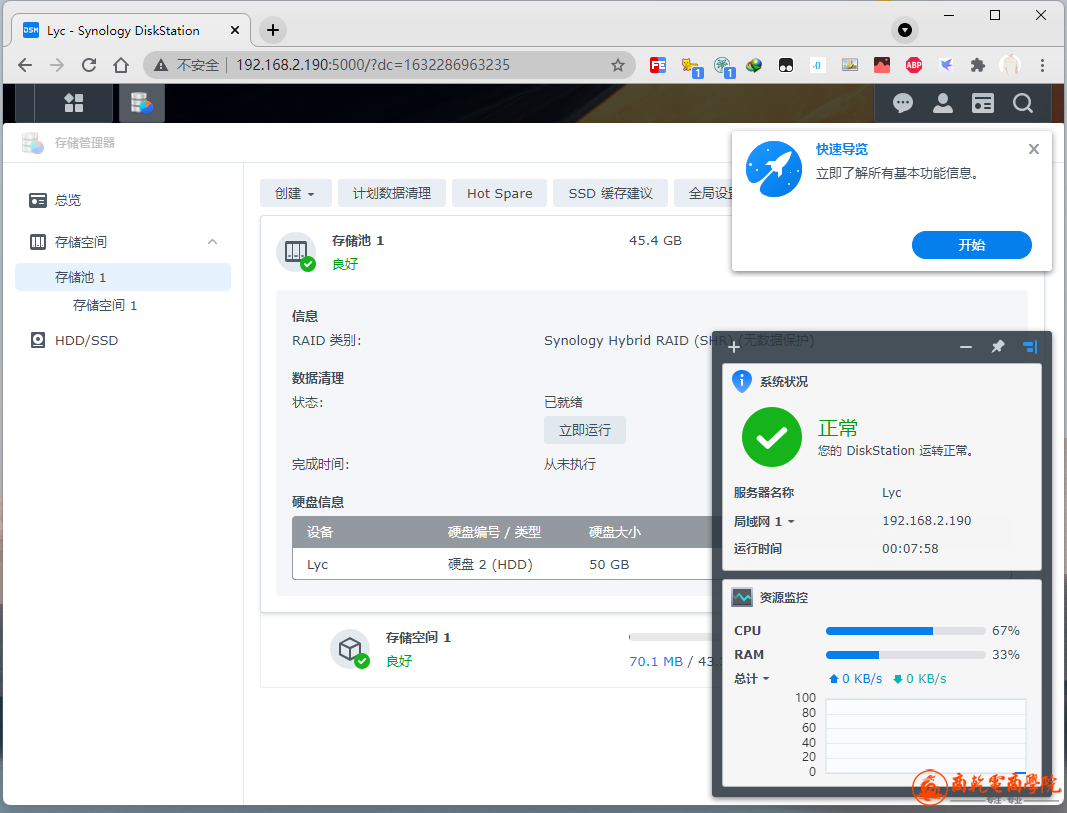Click the browser address bar URL
1067x813 pixels.
coord(373,65)
